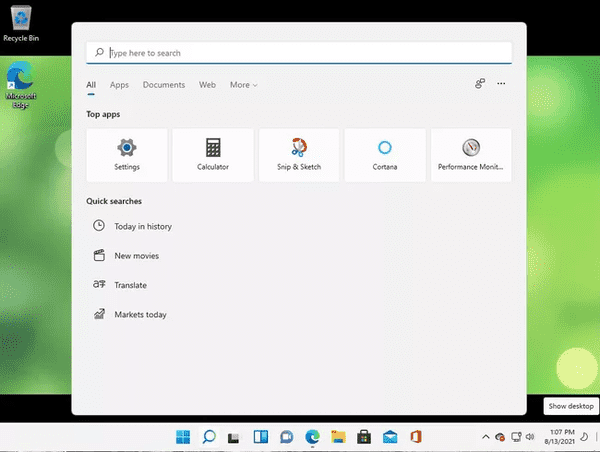Viewport: 600px width, 452px height.
Task: Switch to the Documents search tab
Action: point(164,85)
